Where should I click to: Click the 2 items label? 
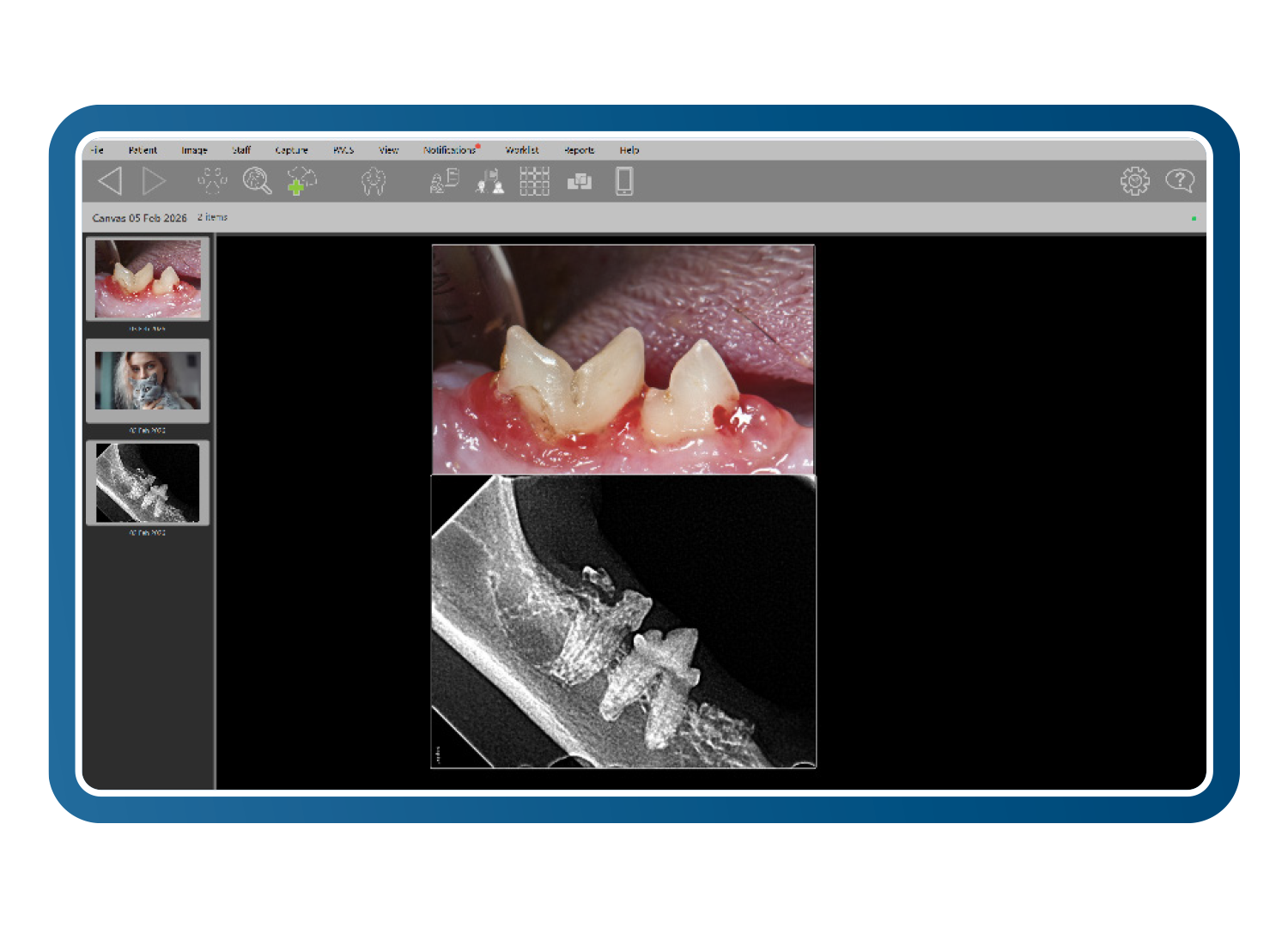pyautogui.click(x=212, y=217)
